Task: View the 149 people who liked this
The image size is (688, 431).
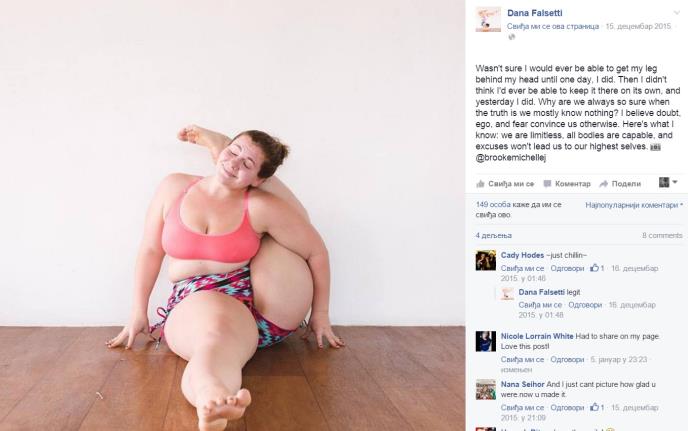Action: click(518, 209)
